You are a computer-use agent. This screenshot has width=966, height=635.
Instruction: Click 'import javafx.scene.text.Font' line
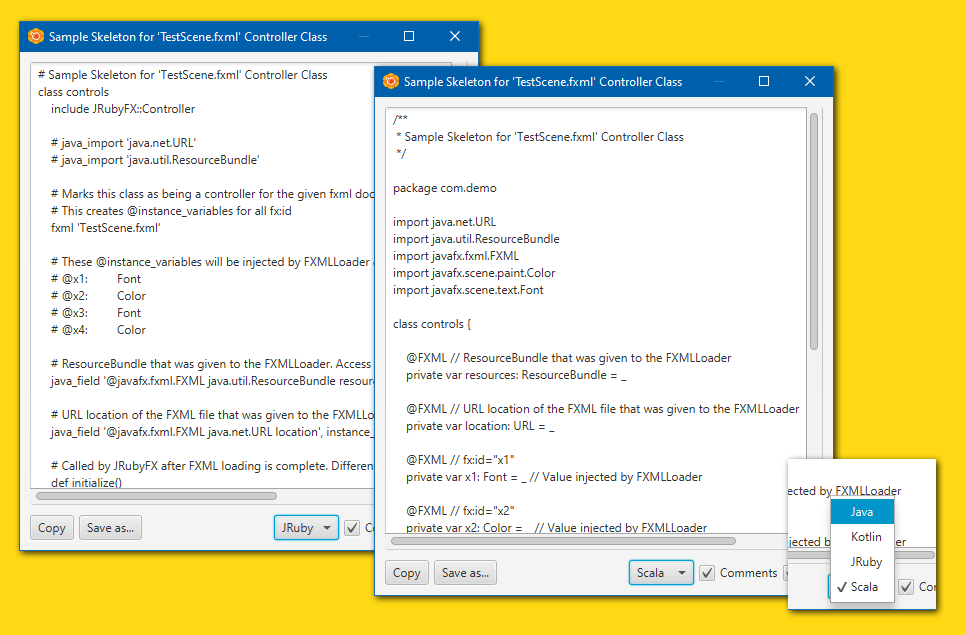(468, 290)
